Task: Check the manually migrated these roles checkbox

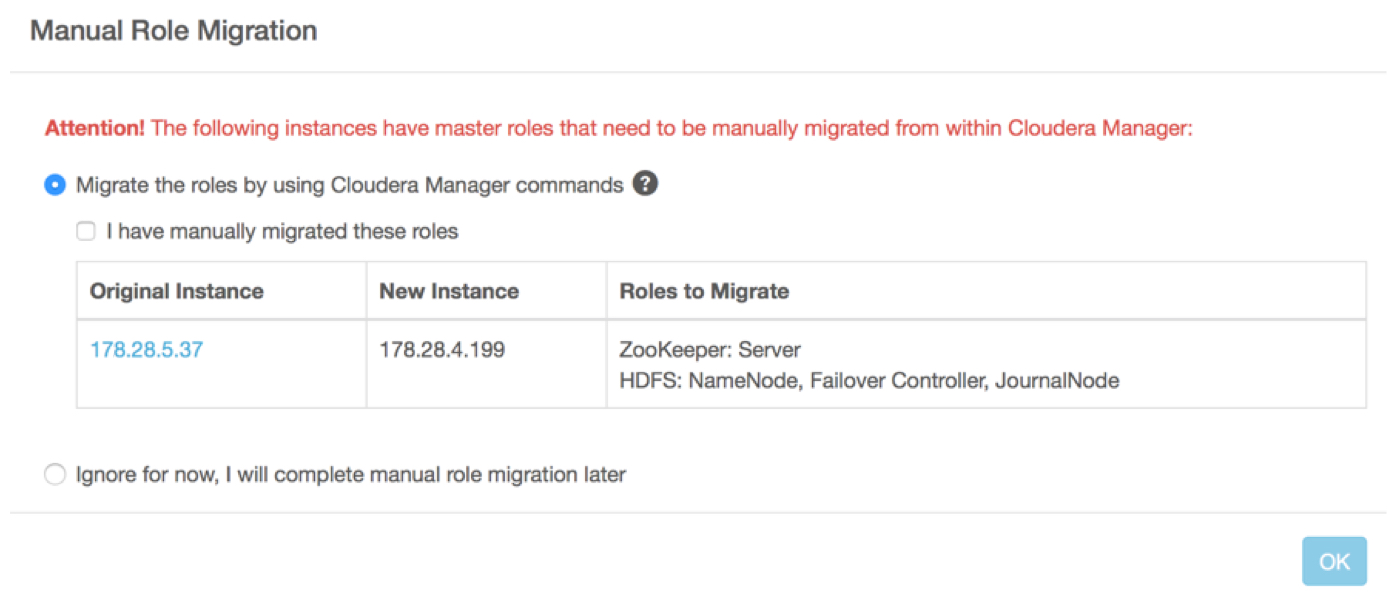Action: (86, 232)
